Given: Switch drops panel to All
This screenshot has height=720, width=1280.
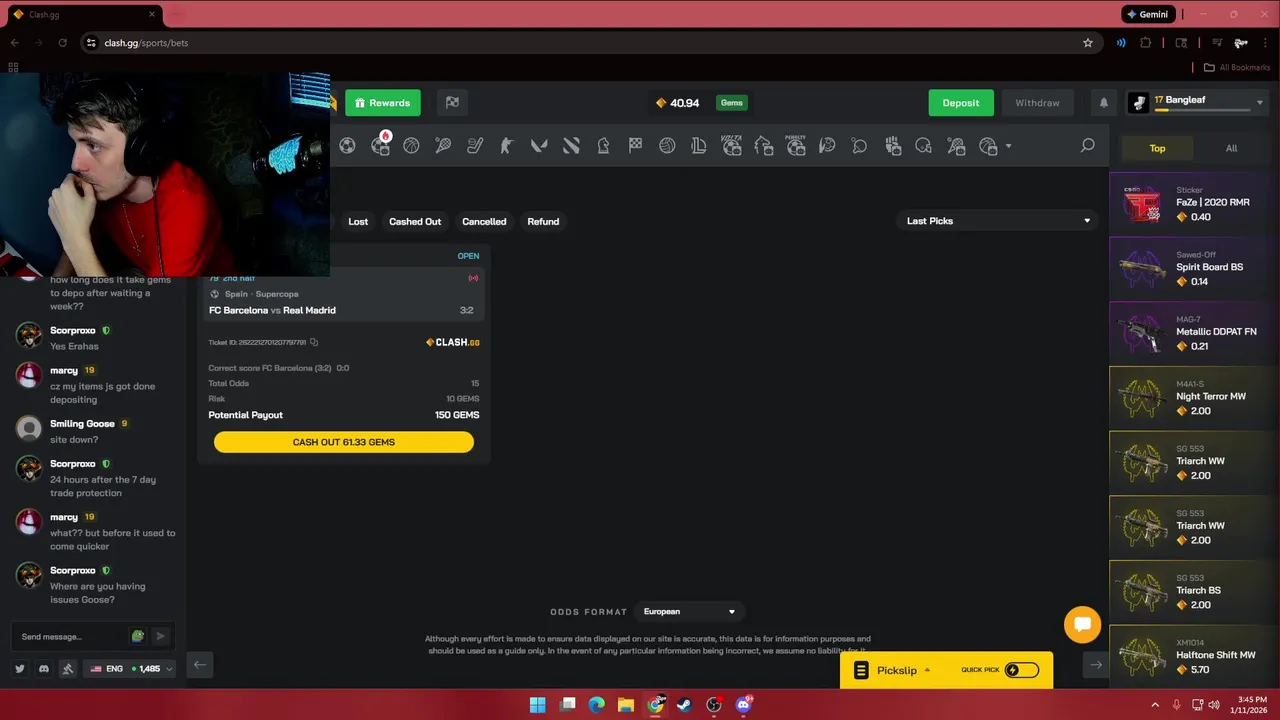Looking at the screenshot, I should 1231,148.
